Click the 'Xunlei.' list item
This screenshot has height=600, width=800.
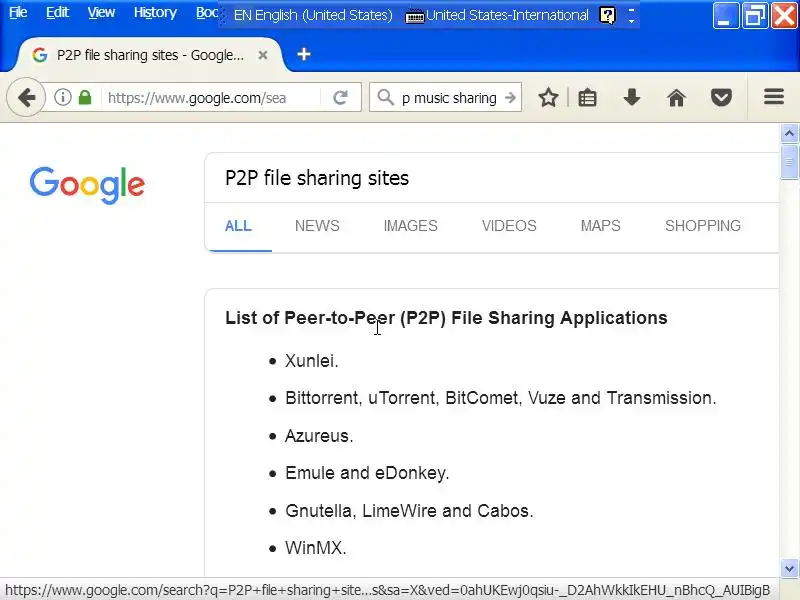coord(311,361)
